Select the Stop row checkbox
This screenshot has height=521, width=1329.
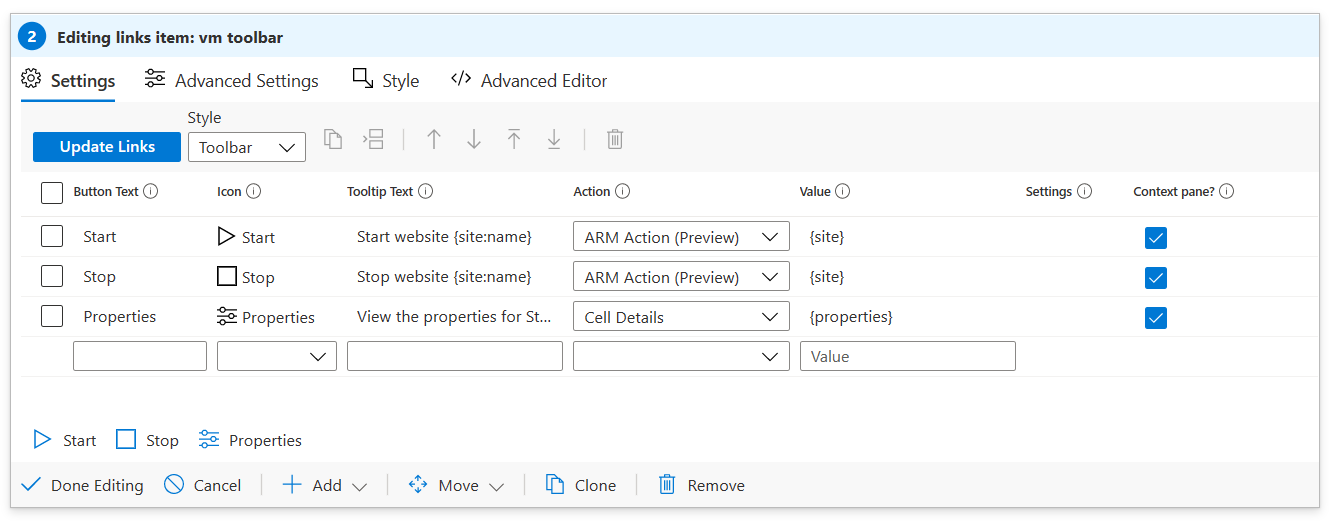[x=52, y=277]
